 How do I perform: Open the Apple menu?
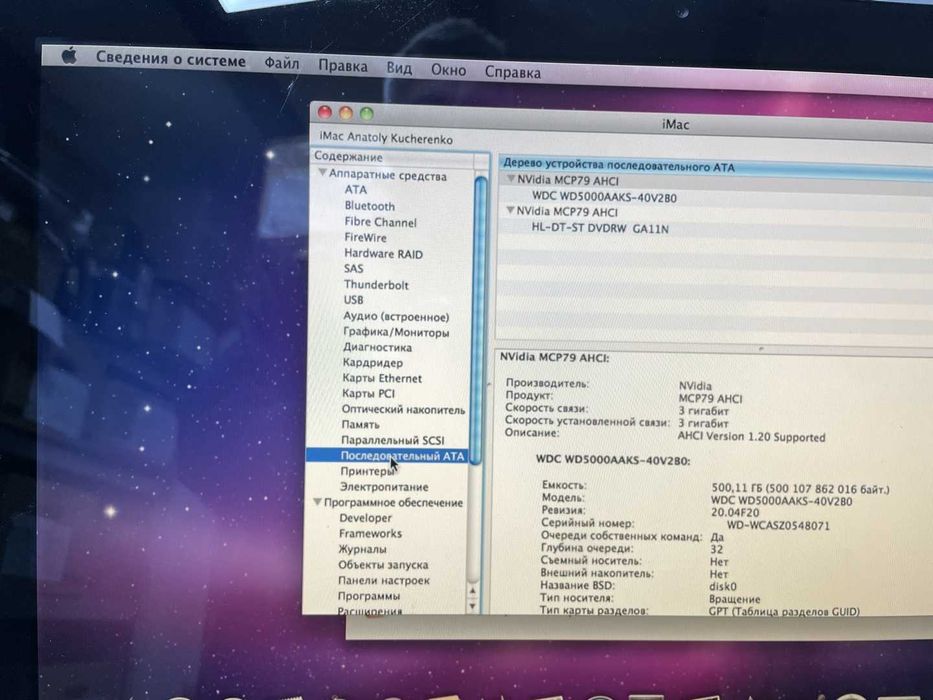click(x=70, y=56)
